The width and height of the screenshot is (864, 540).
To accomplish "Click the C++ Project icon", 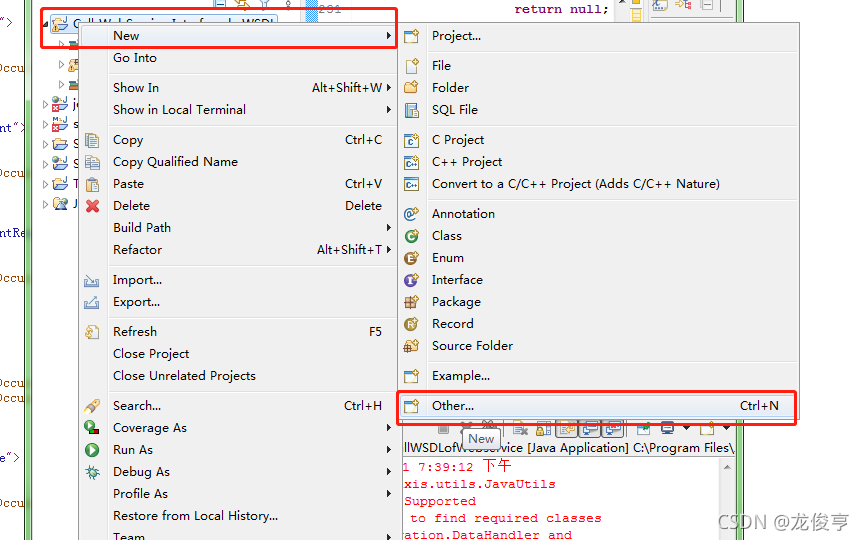I will pyautogui.click(x=412, y=162).
